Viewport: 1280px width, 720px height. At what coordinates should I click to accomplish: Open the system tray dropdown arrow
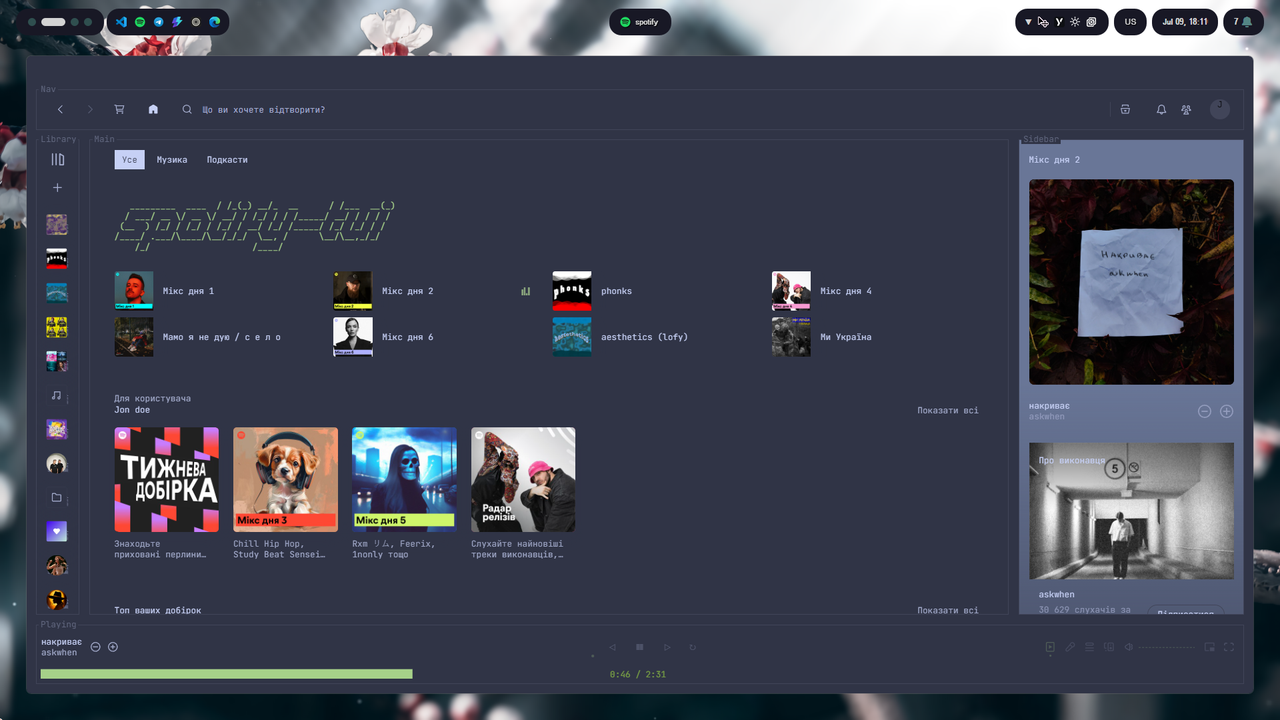pos(1028,22)
